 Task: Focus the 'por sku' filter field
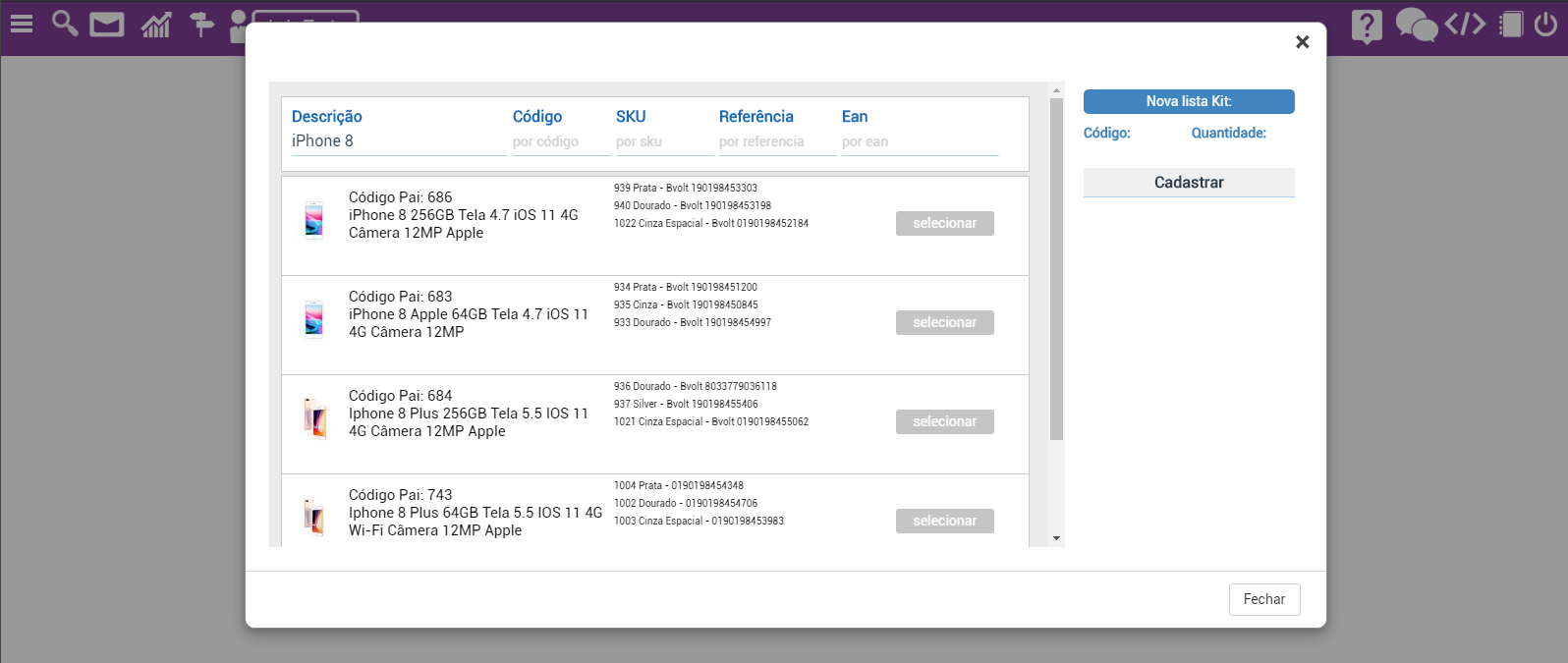pyautogui.click(x=664, y=141)
